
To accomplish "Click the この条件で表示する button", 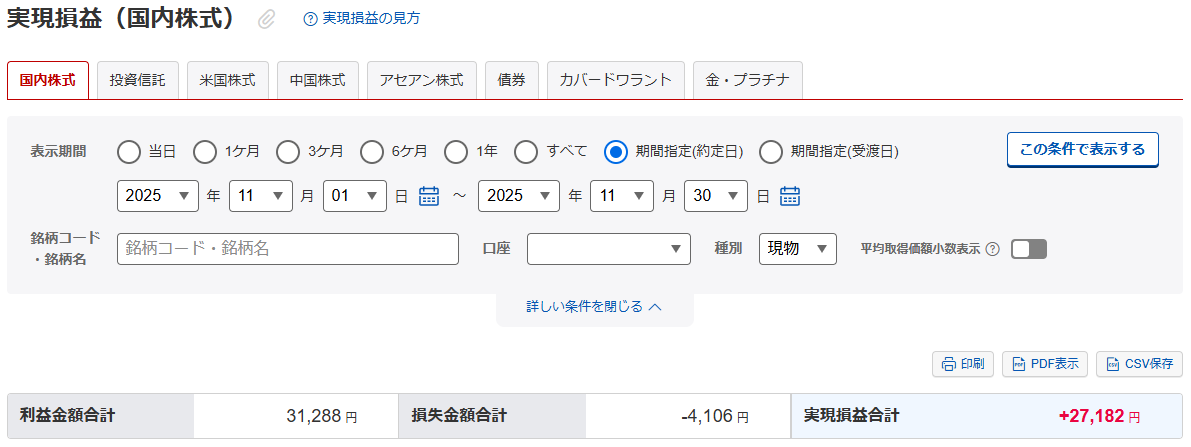I will [x=1082, y=150].
